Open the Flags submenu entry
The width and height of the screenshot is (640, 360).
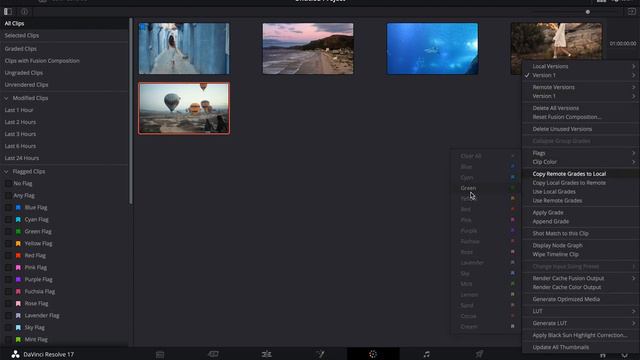[x=580, y=153]
